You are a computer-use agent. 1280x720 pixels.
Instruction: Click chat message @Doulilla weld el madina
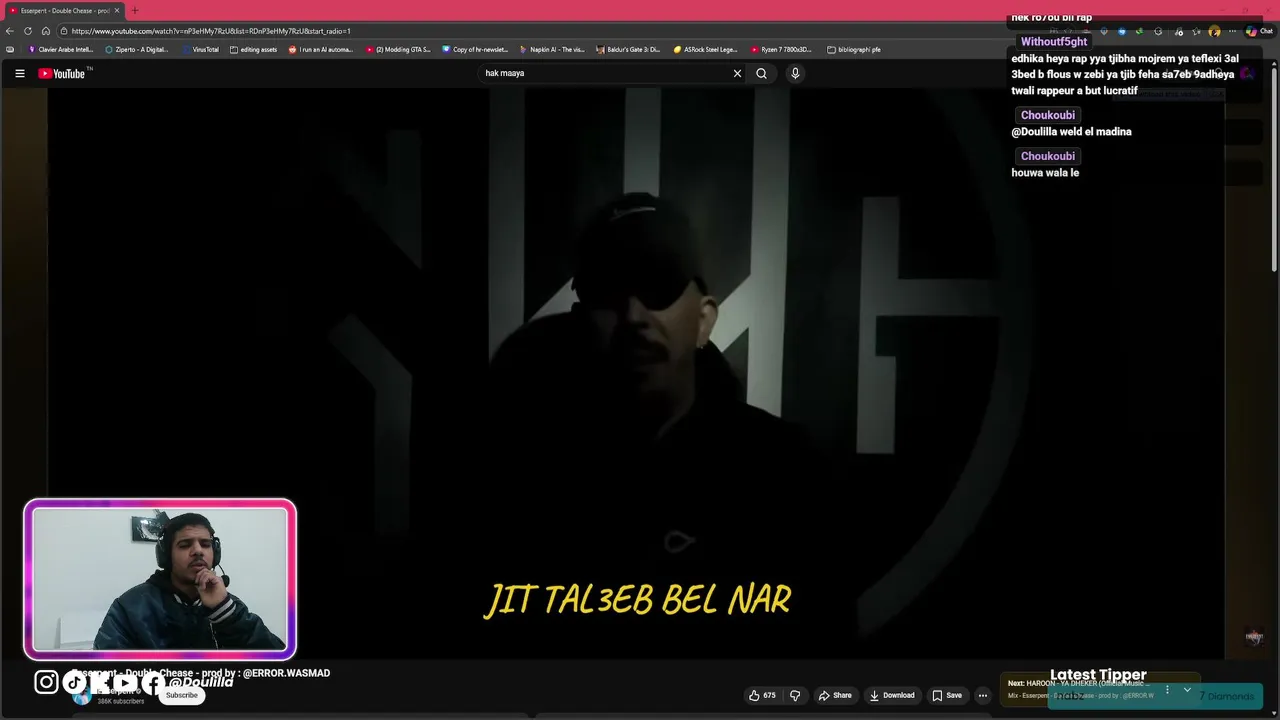coord(1071,132)
